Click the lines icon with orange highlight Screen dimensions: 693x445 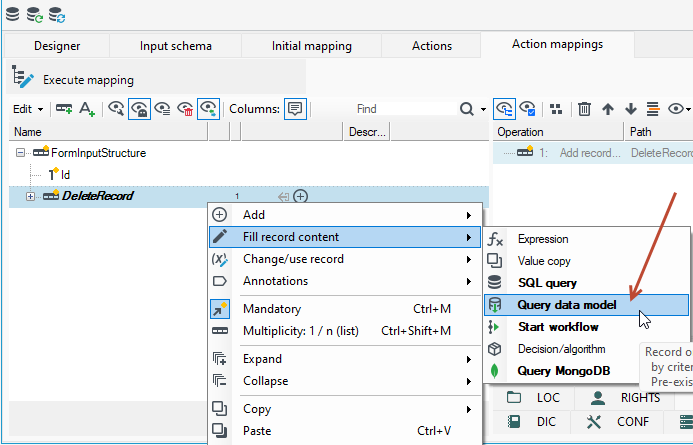click(653, 109)
